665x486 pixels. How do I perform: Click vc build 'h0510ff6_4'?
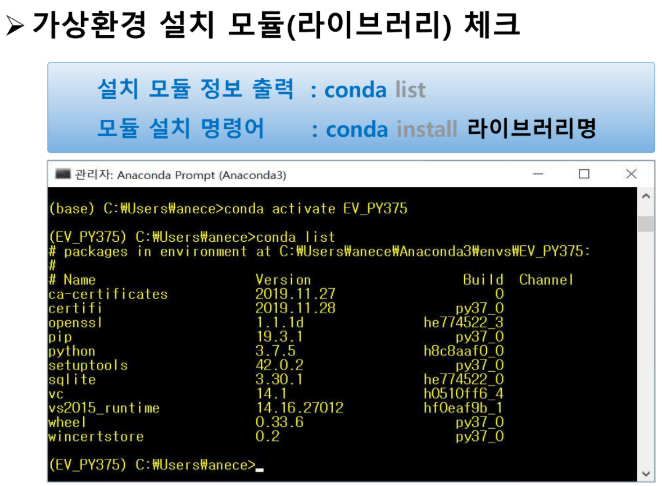click(464, 394)
